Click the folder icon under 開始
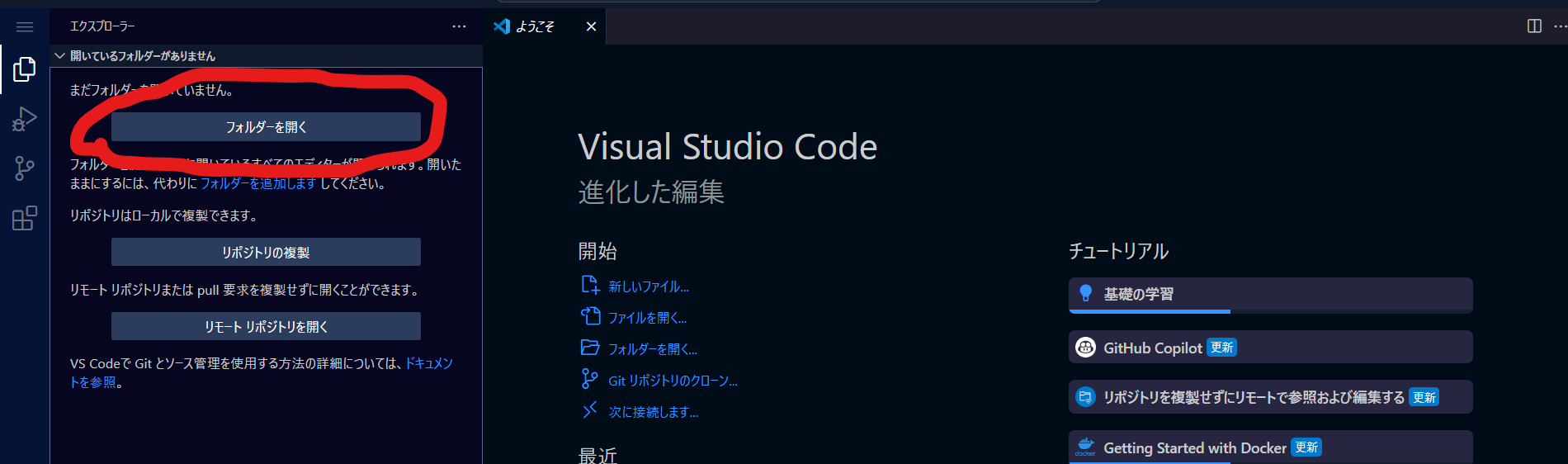This screenshot has height=464, width=1568. 590,348
